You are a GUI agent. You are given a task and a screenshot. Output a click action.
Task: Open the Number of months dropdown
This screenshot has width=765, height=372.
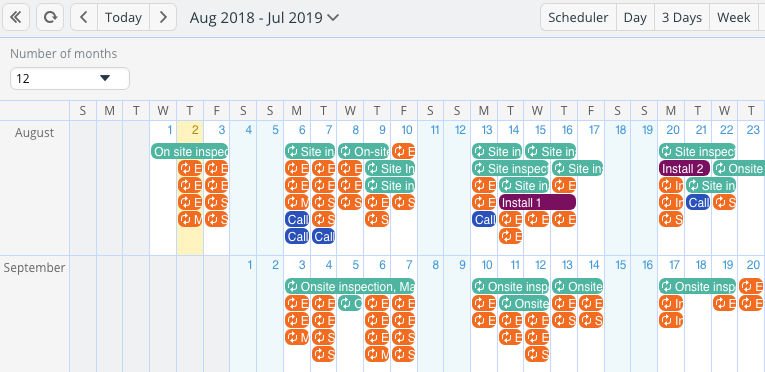click(x=70, y=78)
